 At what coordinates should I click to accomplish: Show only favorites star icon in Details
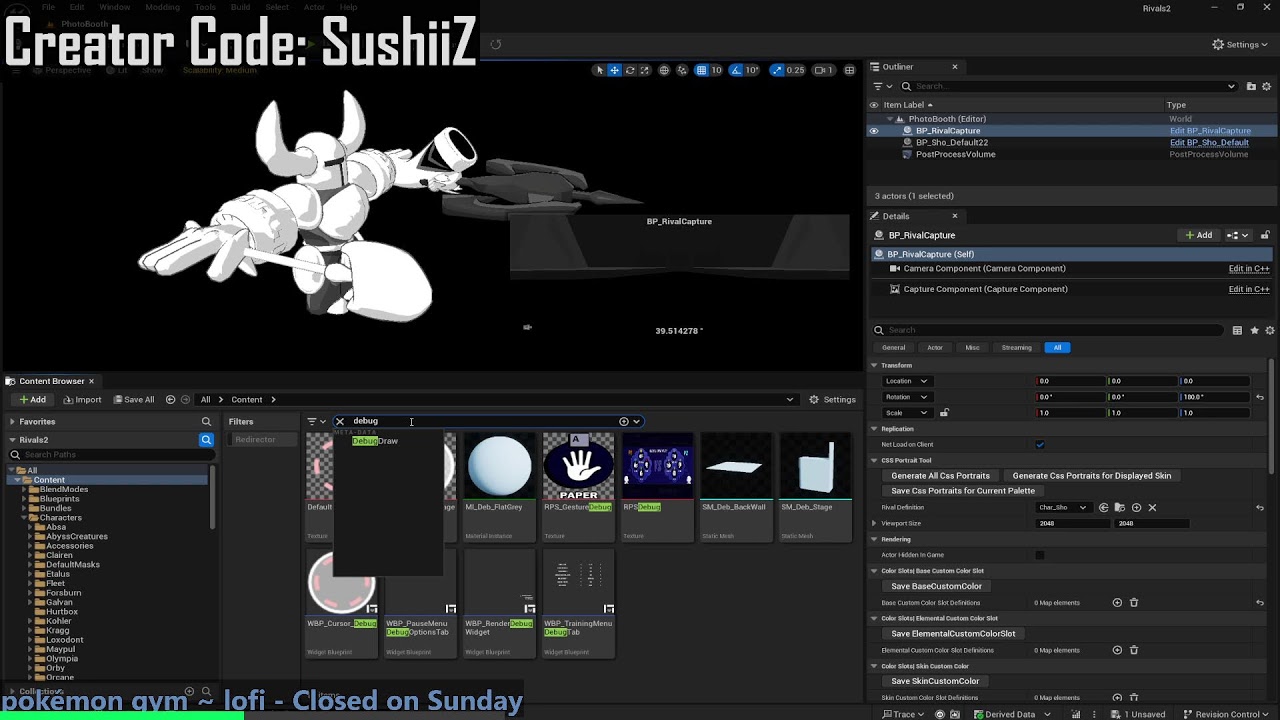(x=1254, y=330)
